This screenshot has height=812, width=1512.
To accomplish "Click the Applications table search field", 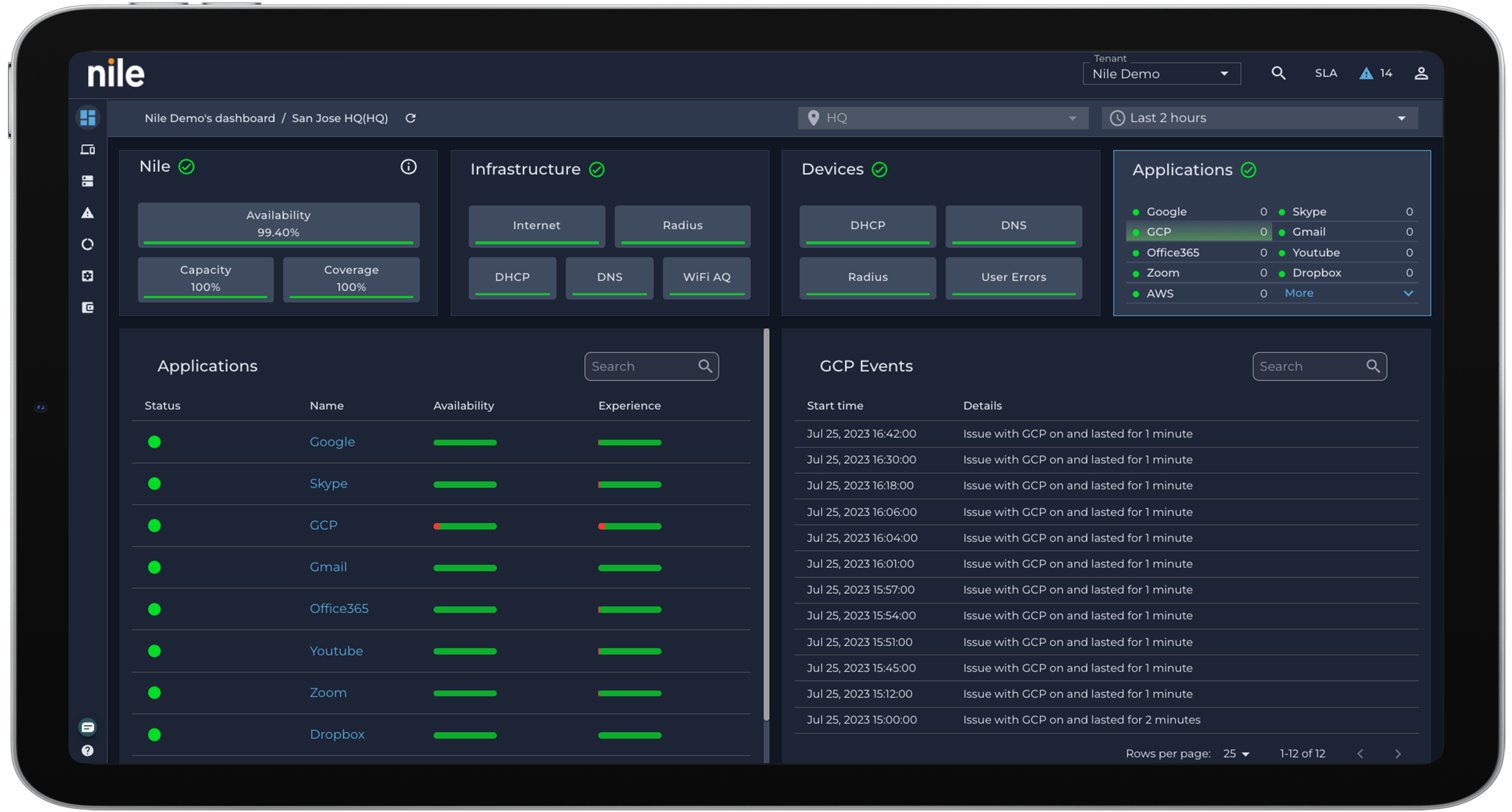I will [x=651, y=366].
